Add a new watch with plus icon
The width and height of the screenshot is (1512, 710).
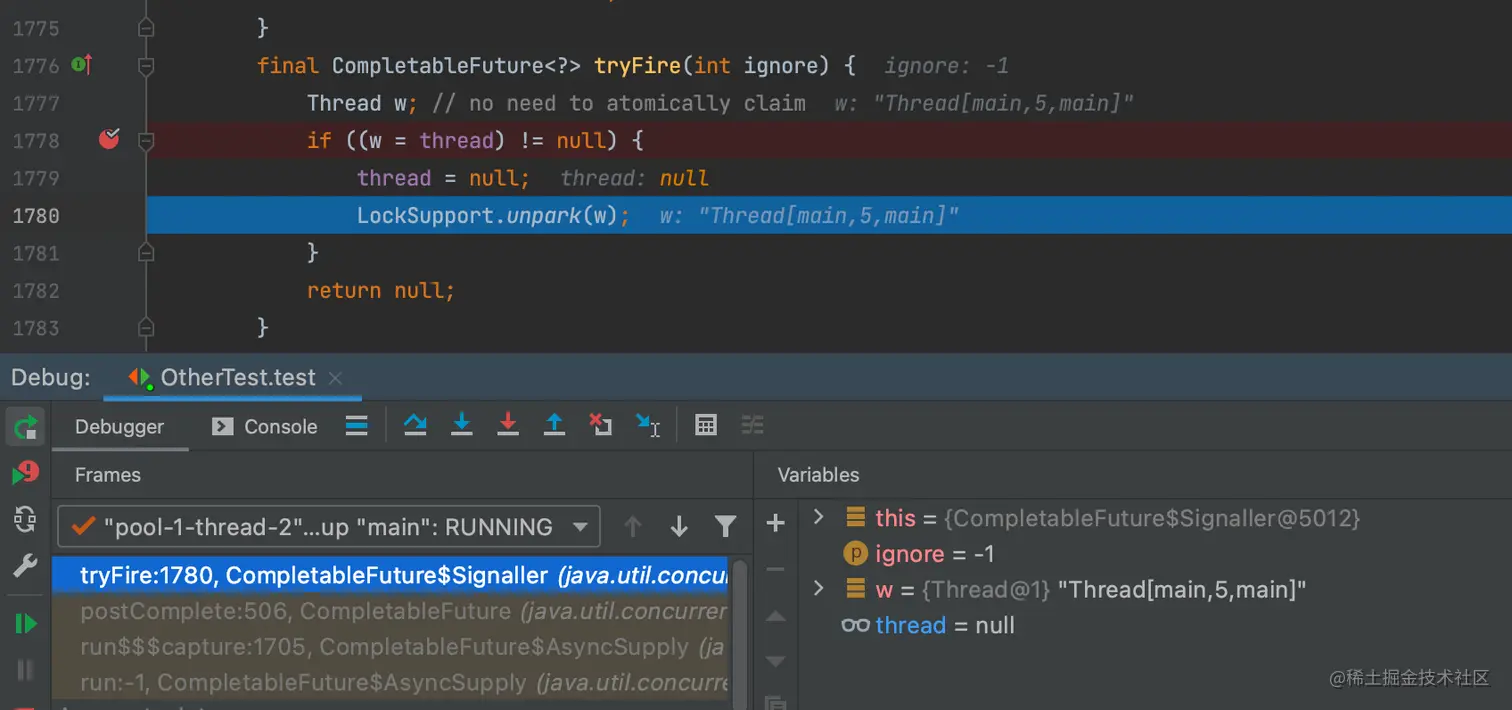(775, 523)
